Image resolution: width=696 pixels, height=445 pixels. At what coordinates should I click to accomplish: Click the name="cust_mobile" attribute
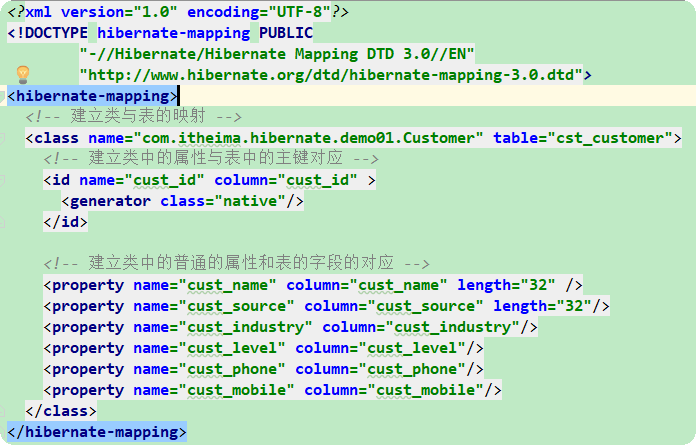[214, 390]
